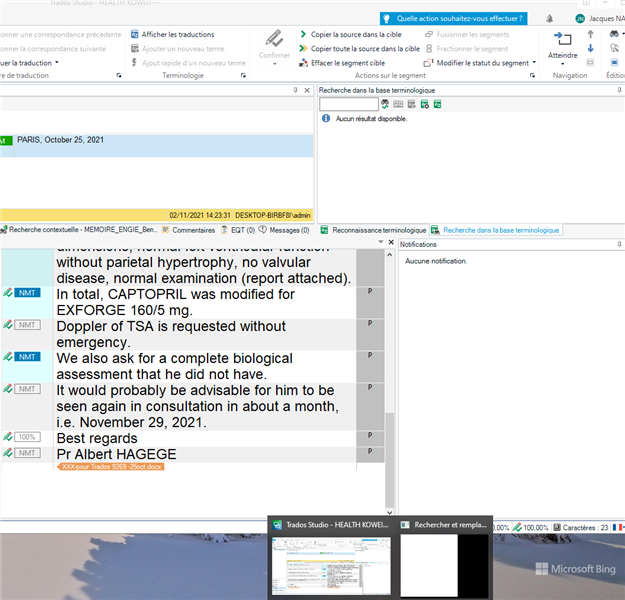
Task: Expand the Actions sur le segment launcher
Action: coord(532,75)
